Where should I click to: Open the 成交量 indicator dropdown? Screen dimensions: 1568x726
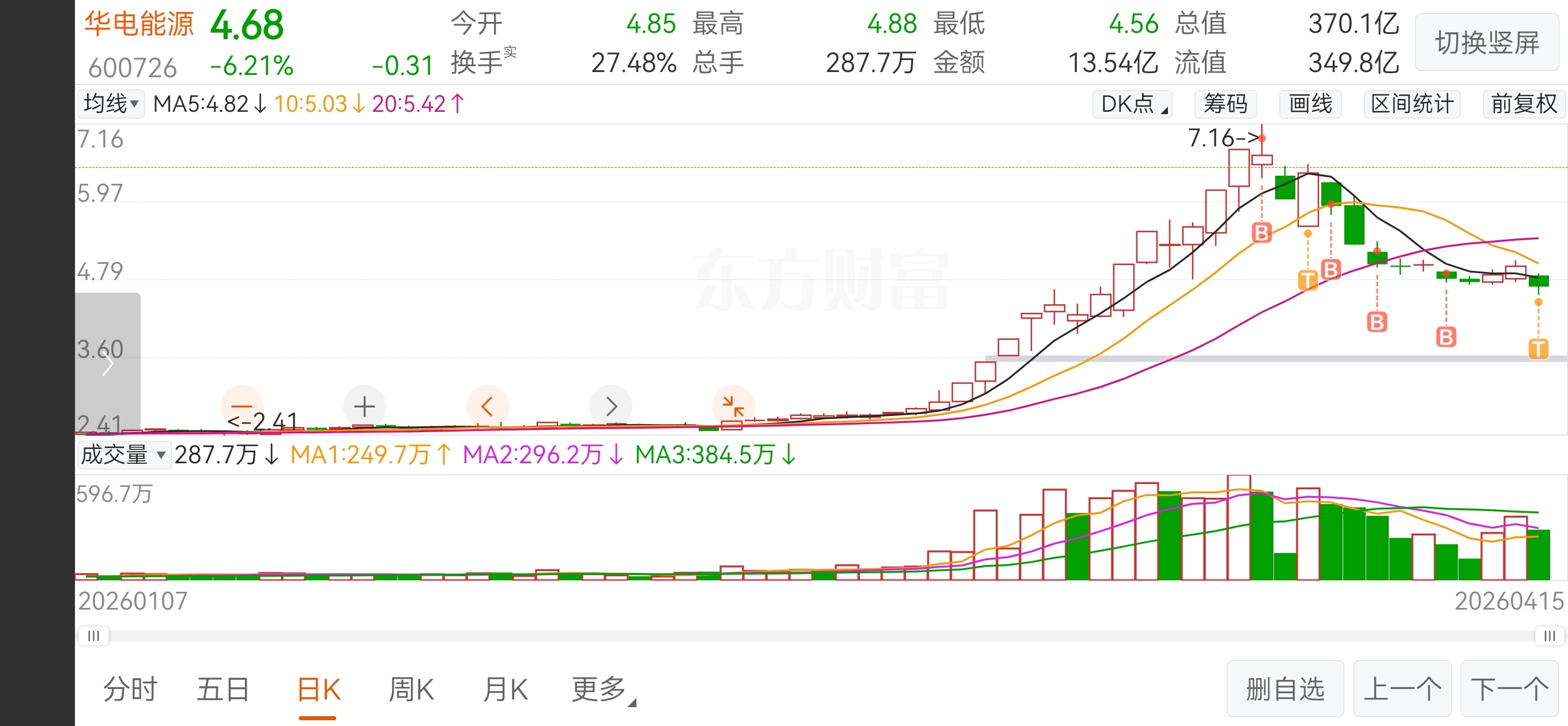coord(123,455)
